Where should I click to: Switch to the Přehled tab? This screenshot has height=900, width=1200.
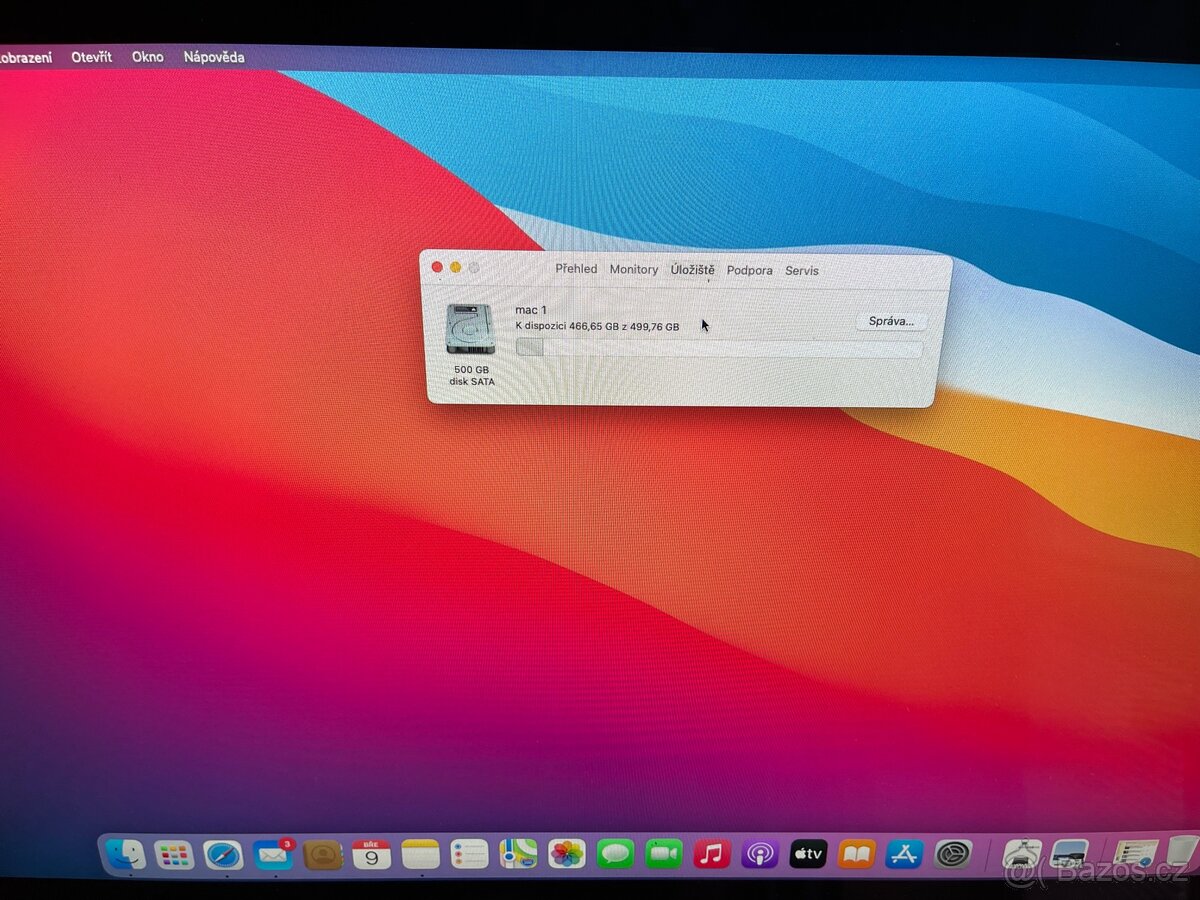click(576, 270)
